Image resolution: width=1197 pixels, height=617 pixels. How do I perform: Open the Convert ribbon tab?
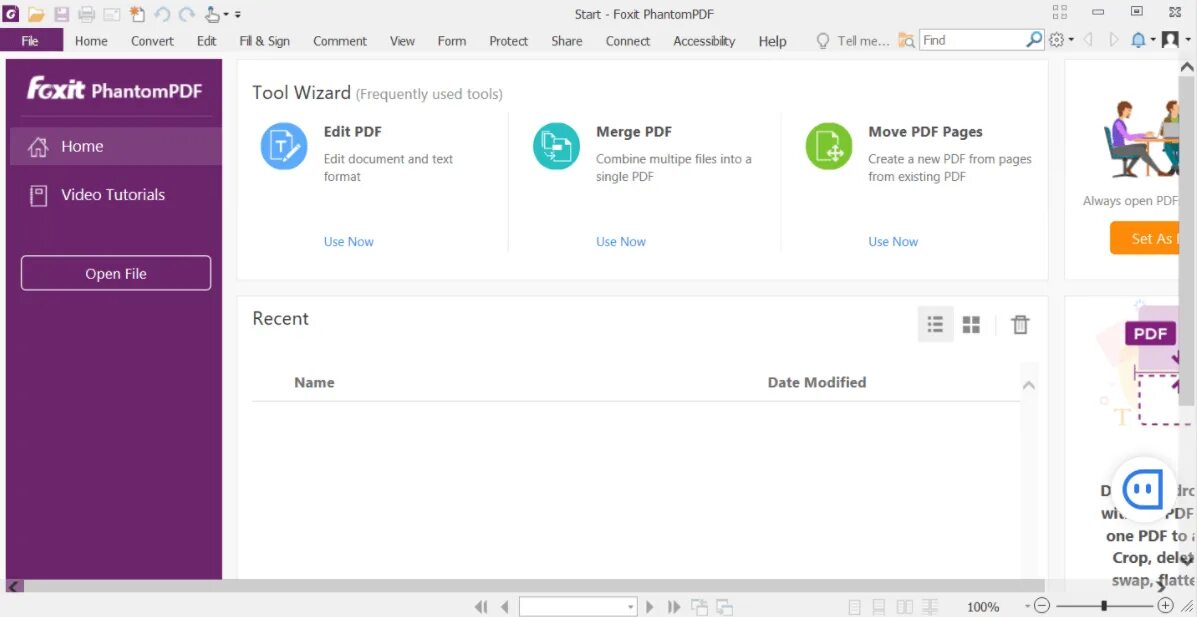click(x=152, y=40)
